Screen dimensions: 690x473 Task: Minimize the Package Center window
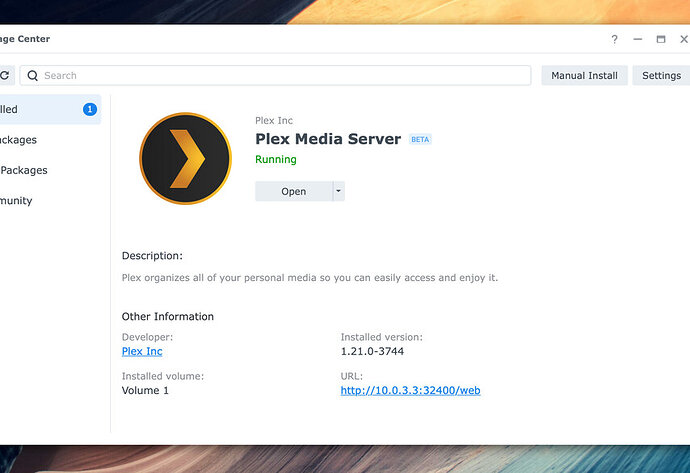click(638, 39)
